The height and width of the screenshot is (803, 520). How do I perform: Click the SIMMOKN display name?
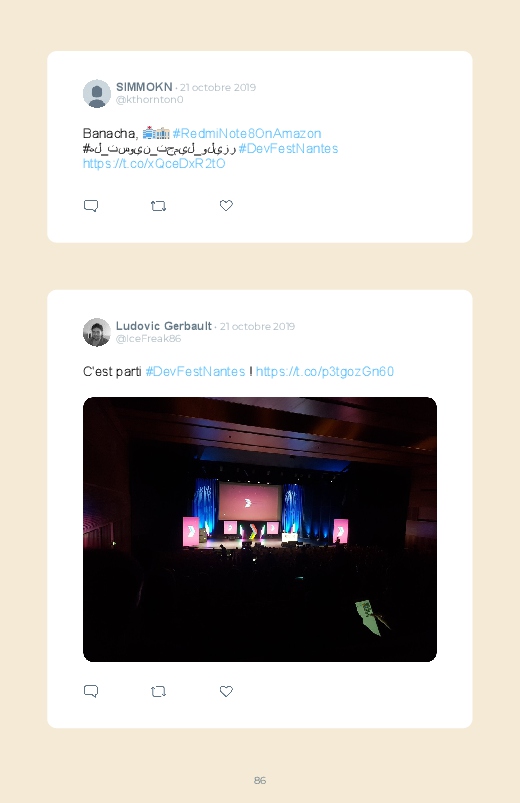click(144, 87)
